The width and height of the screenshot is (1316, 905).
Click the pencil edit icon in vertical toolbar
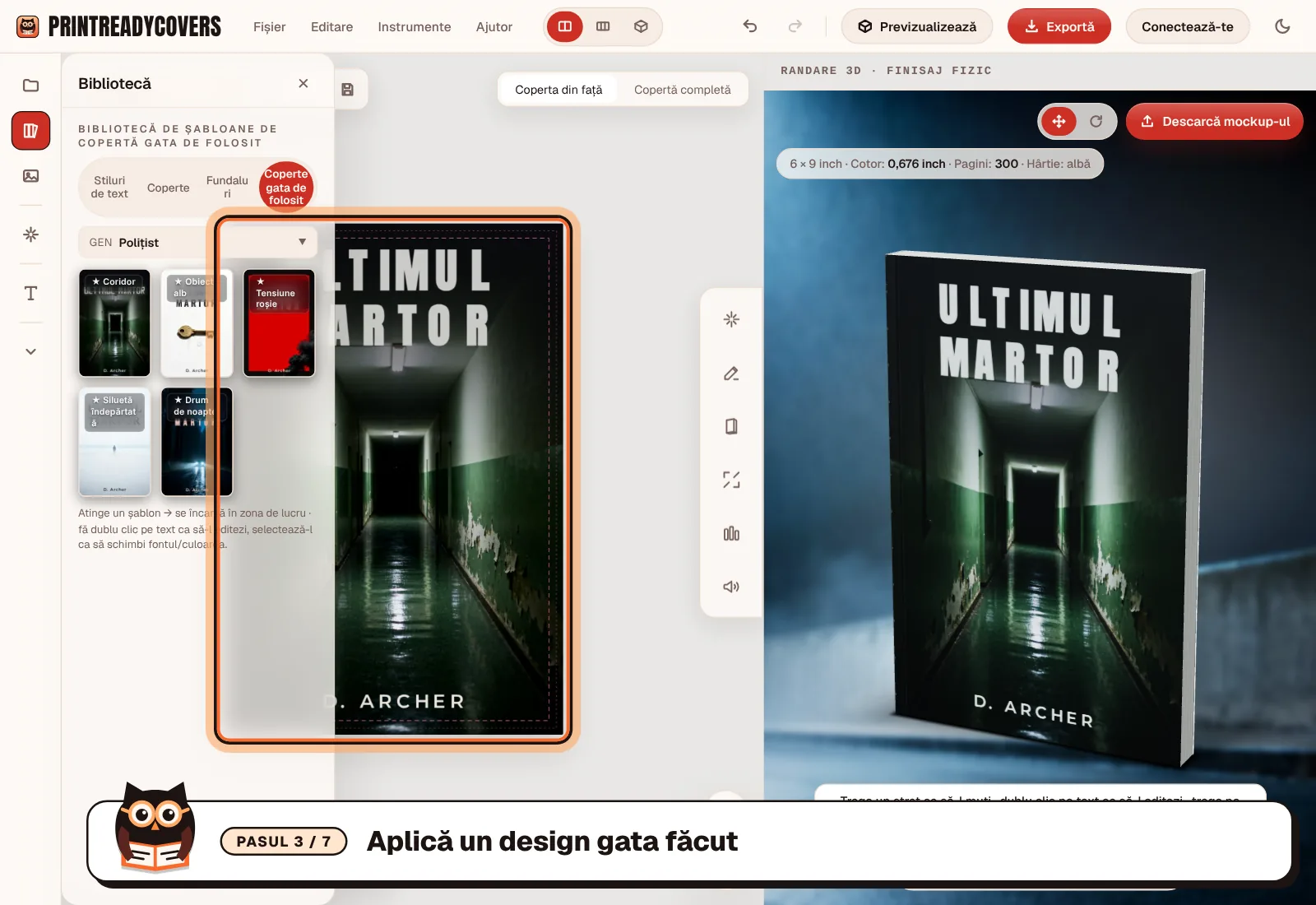tap(731, 374)
